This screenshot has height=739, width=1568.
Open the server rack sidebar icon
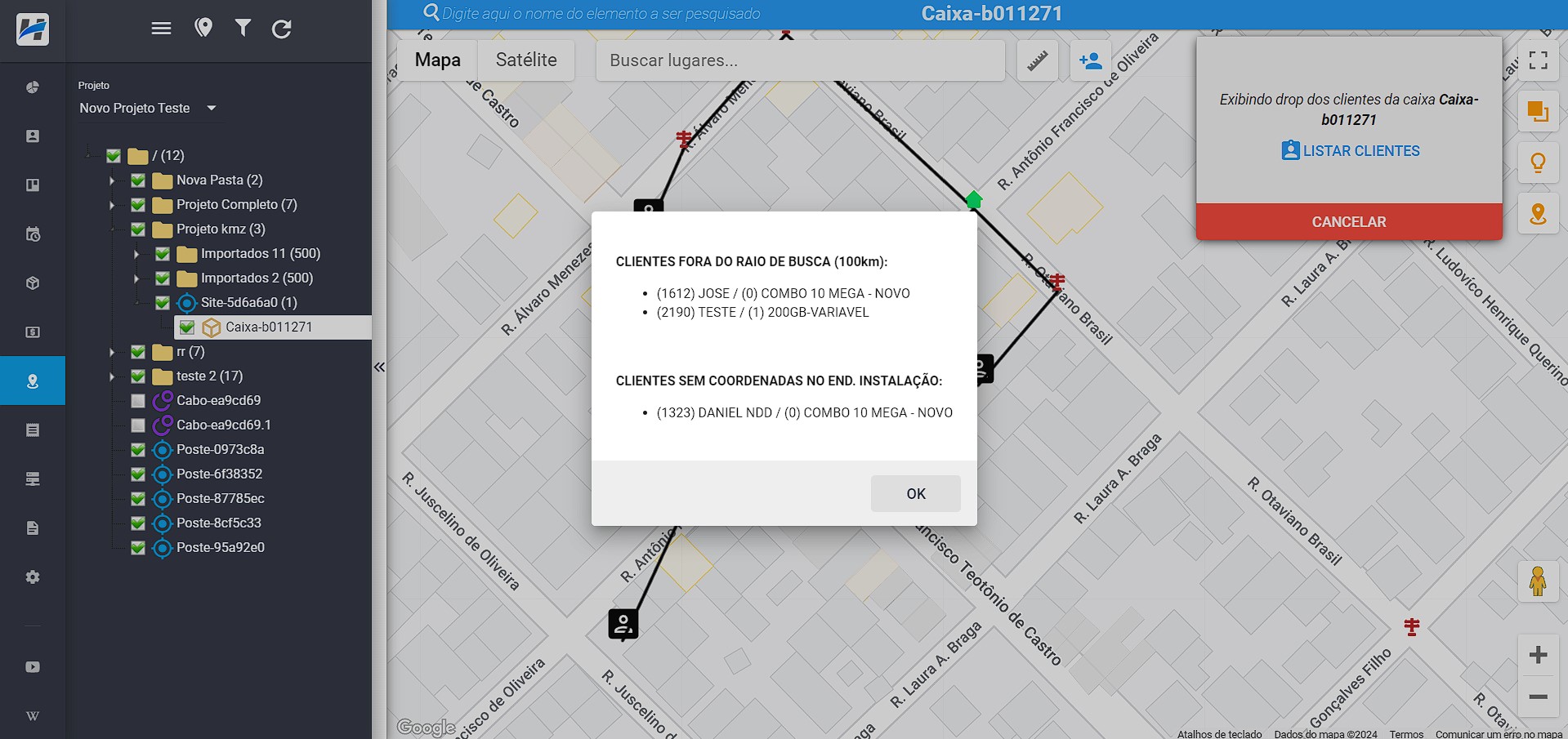pos(33,479)
